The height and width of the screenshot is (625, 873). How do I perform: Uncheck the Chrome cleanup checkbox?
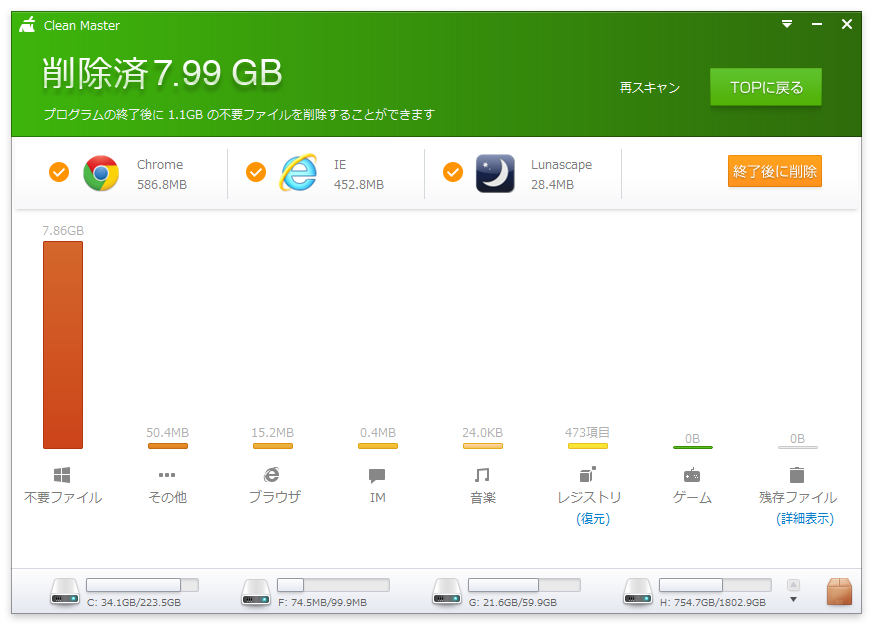[x=58, y=171]
